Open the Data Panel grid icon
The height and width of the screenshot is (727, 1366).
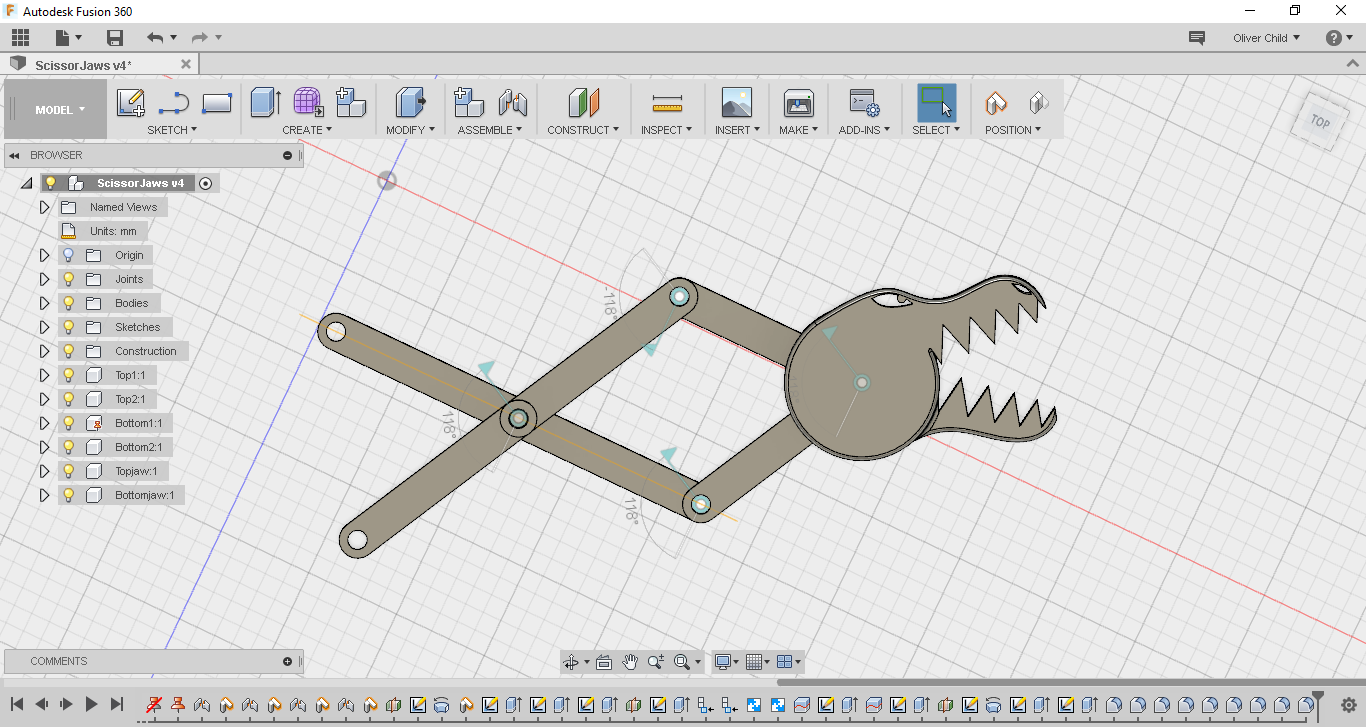tap(20, 37)
